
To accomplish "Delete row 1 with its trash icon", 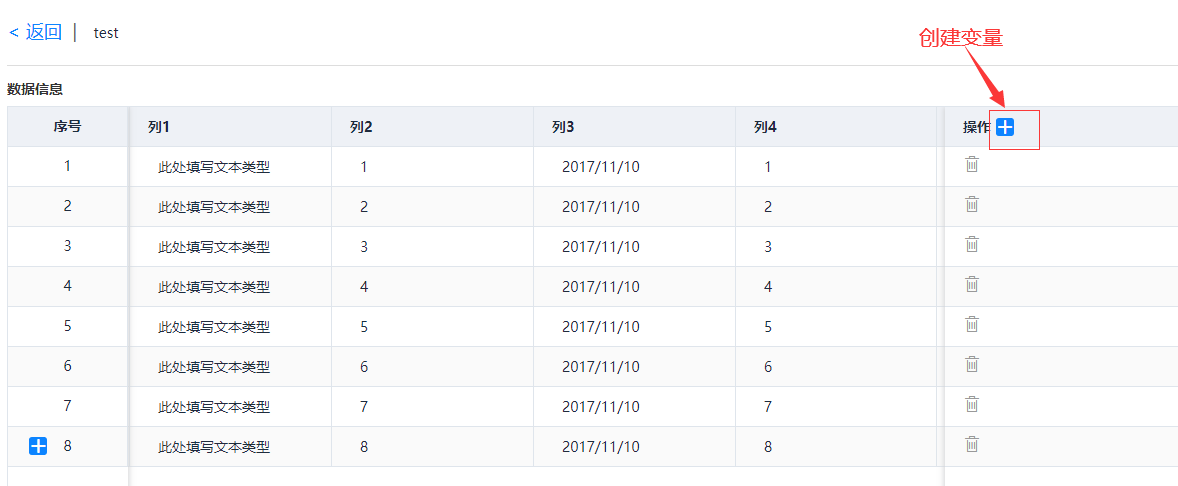I will [971, 164].
